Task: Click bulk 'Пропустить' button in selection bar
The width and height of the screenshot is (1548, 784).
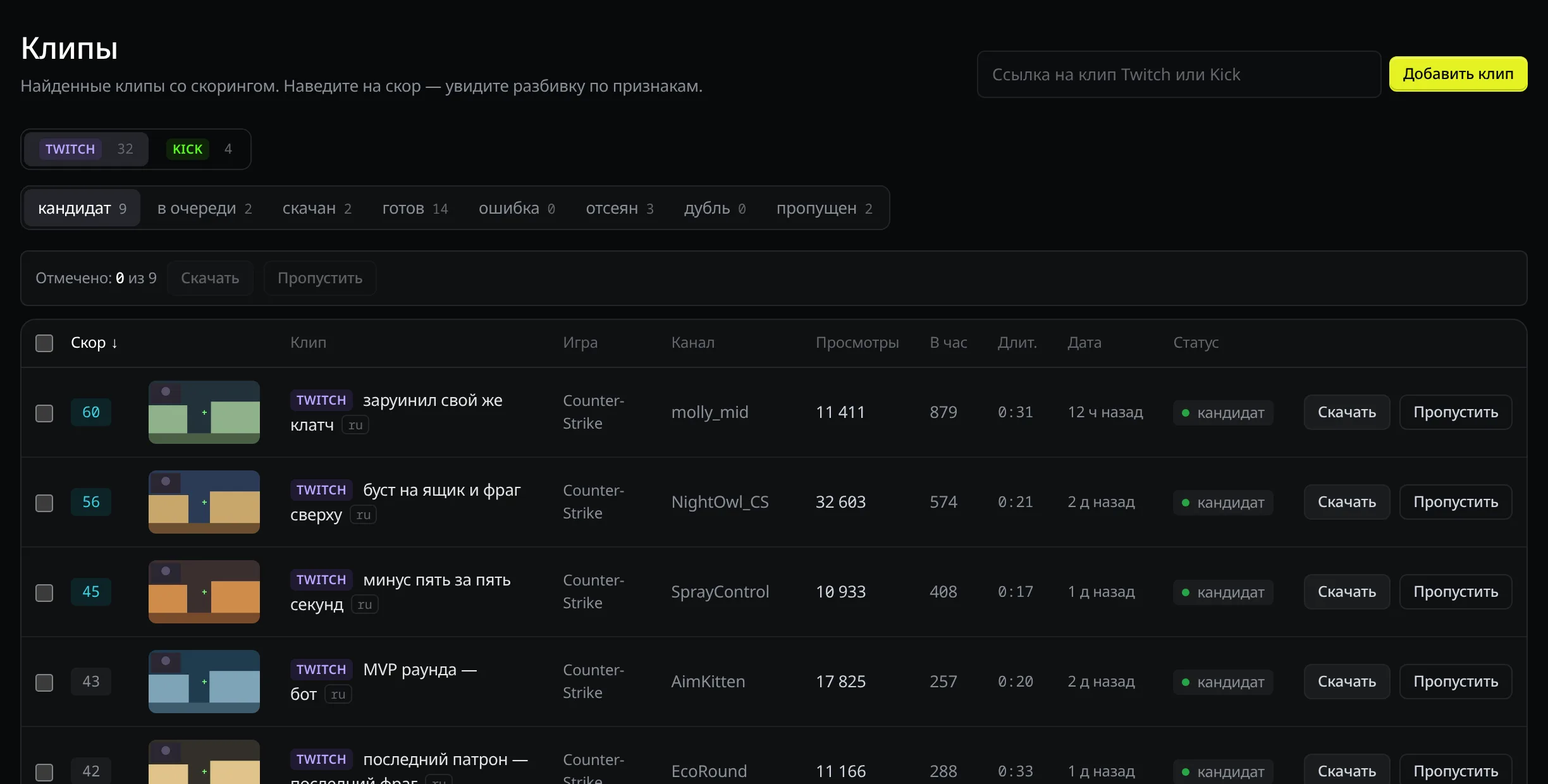Action: [x=320, y=278]
